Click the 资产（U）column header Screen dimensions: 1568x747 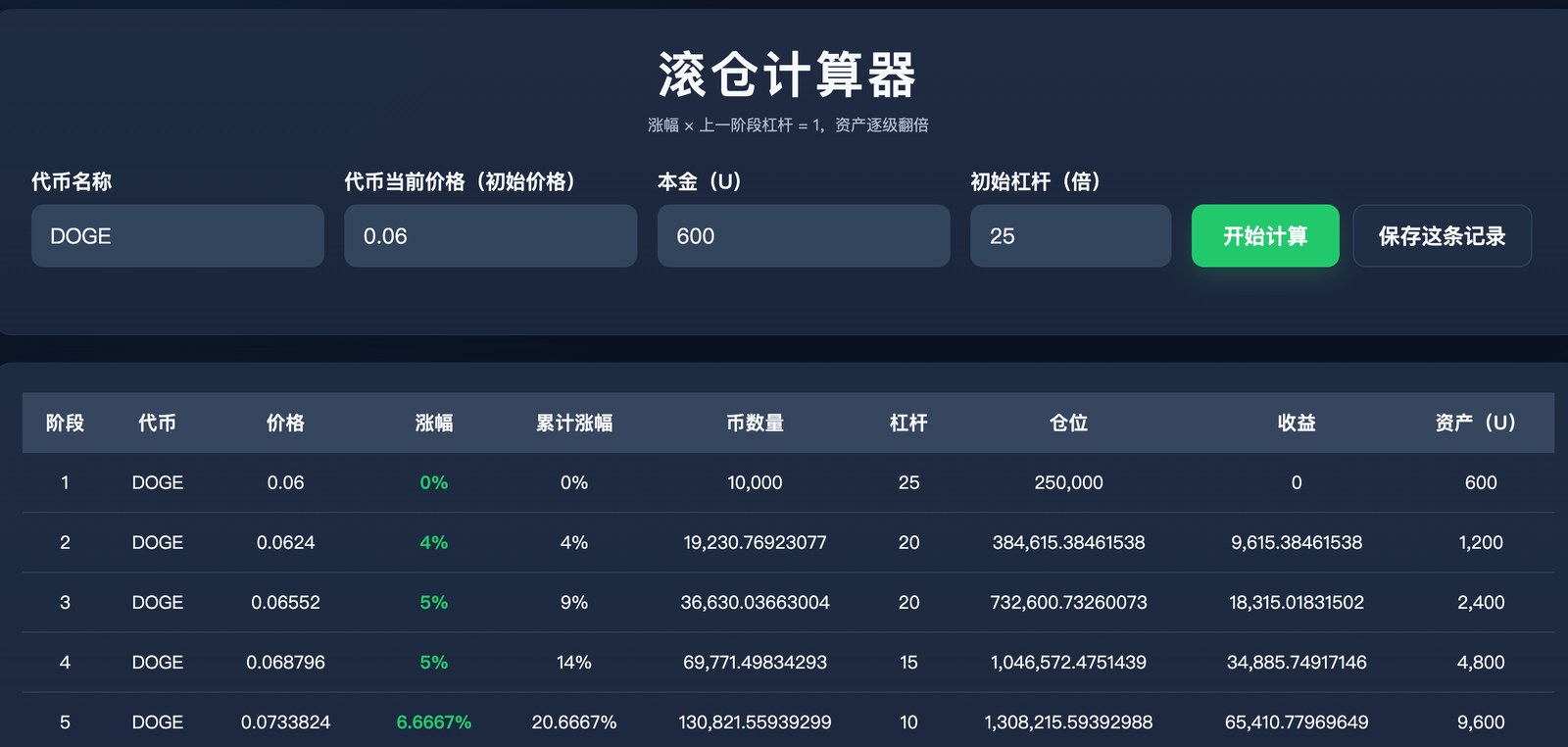(x=1476, y=423)
